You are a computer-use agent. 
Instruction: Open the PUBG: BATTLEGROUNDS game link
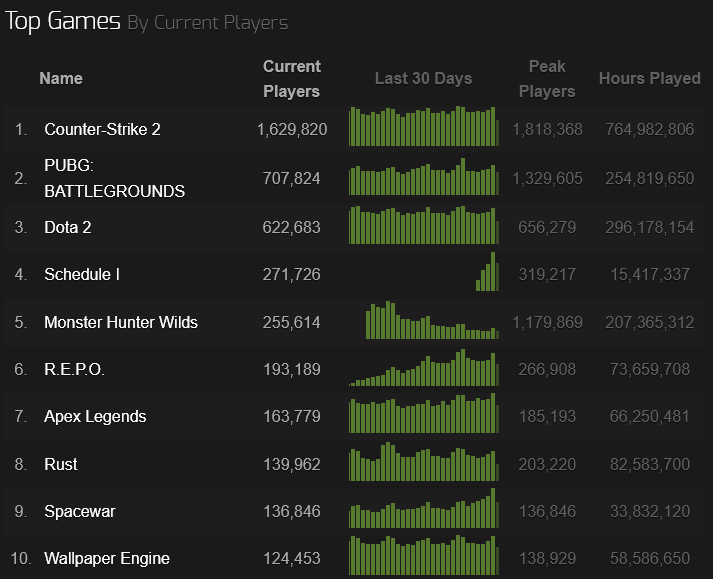(x=115, y=178)
